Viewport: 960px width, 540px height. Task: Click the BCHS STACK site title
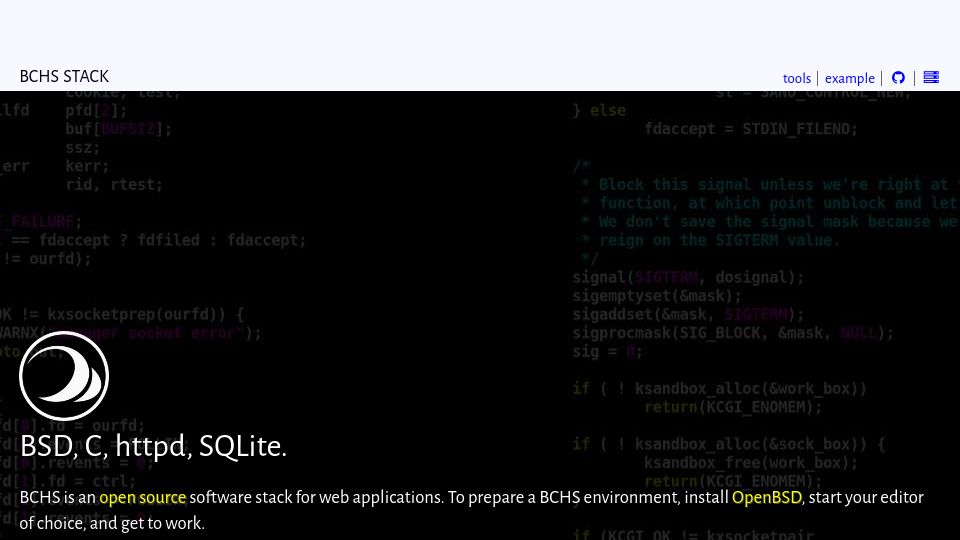[64, 77]
